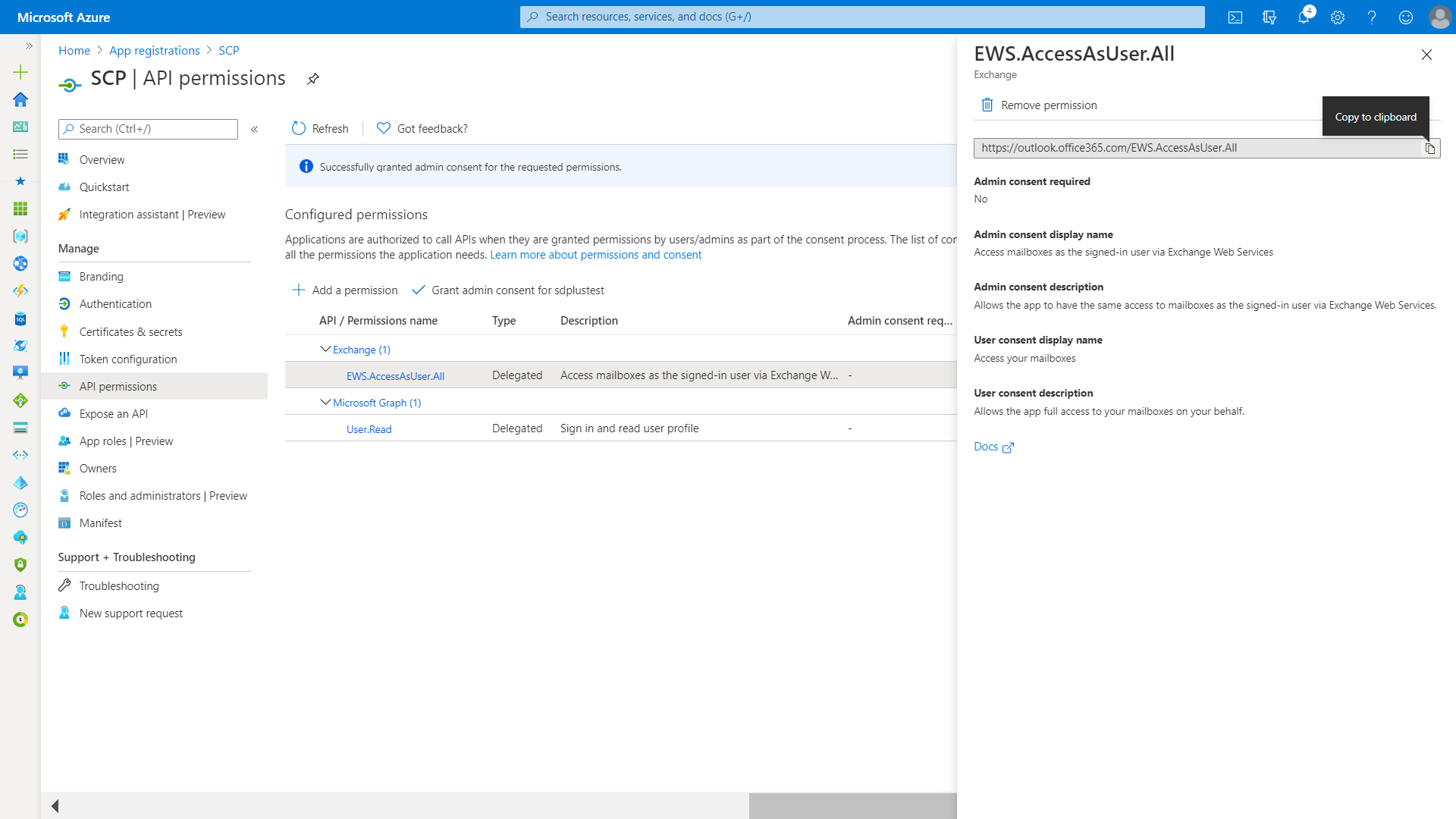1456x819 pixels.
Task: Open Directory and subscription filter icon
Action: point(1269,17)
